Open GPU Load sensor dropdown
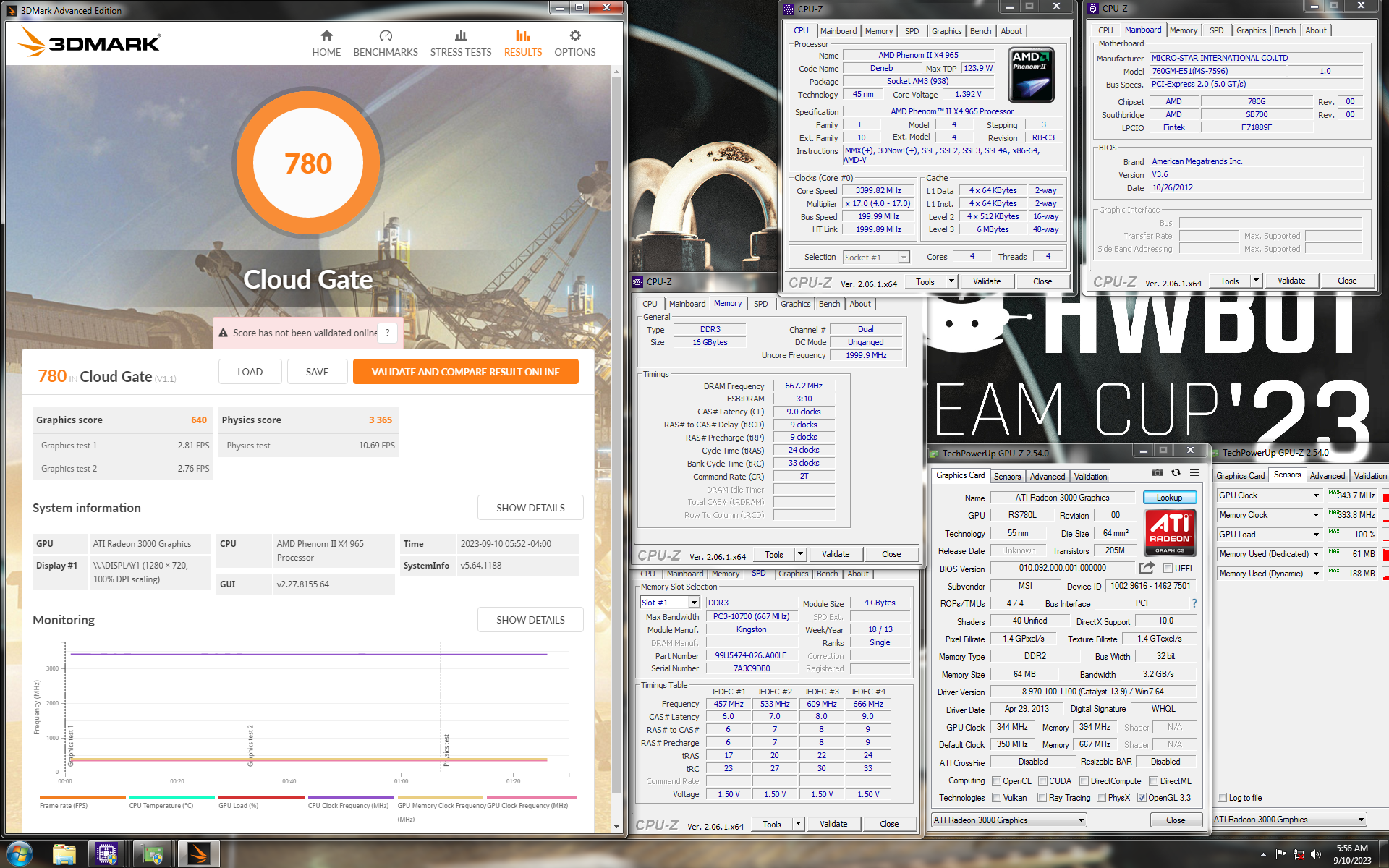The image size is (1389, 868). (x=1316, y=535)
